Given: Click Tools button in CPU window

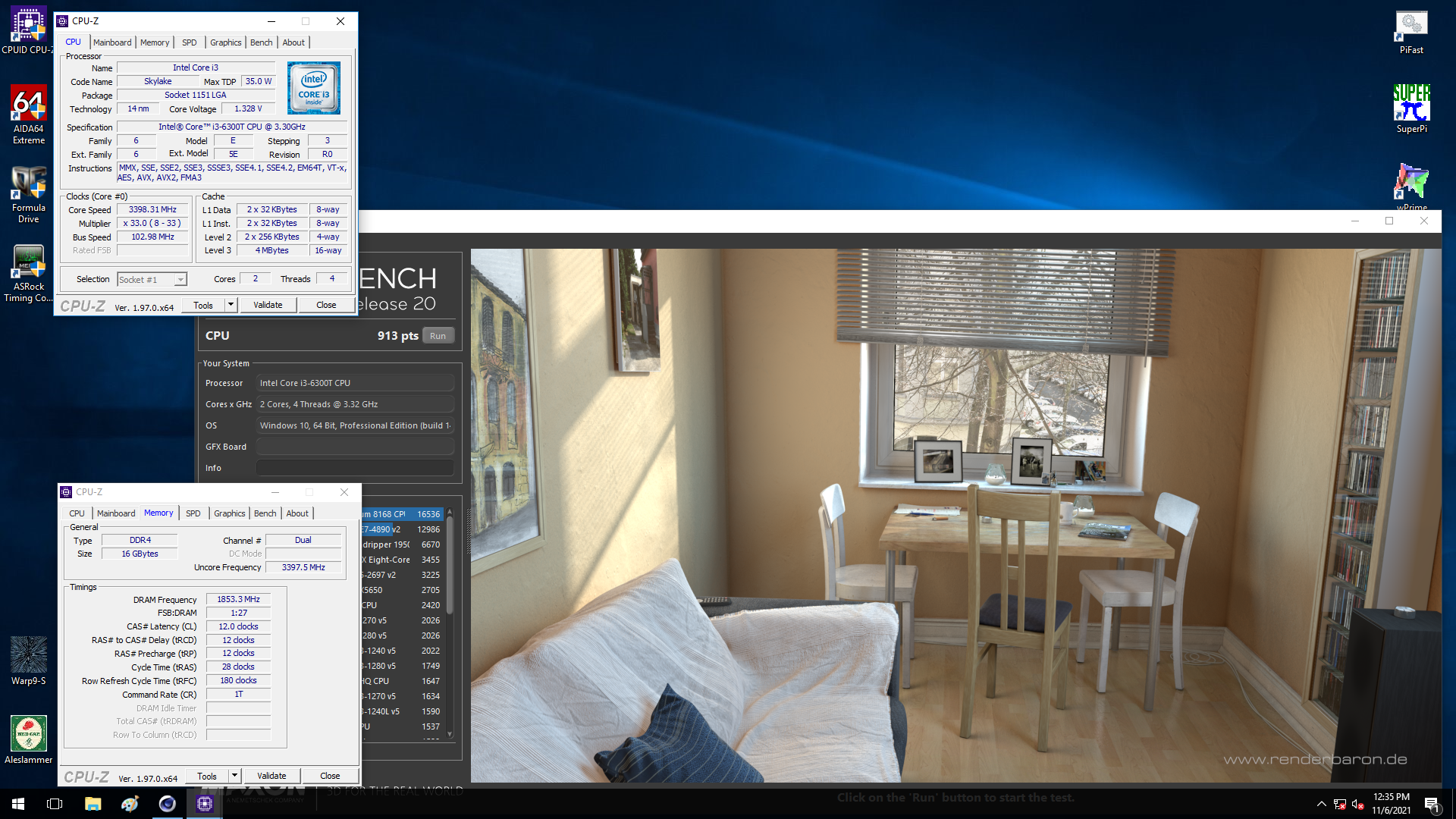Looking at the screenshot, I should (x=203, y=305).
